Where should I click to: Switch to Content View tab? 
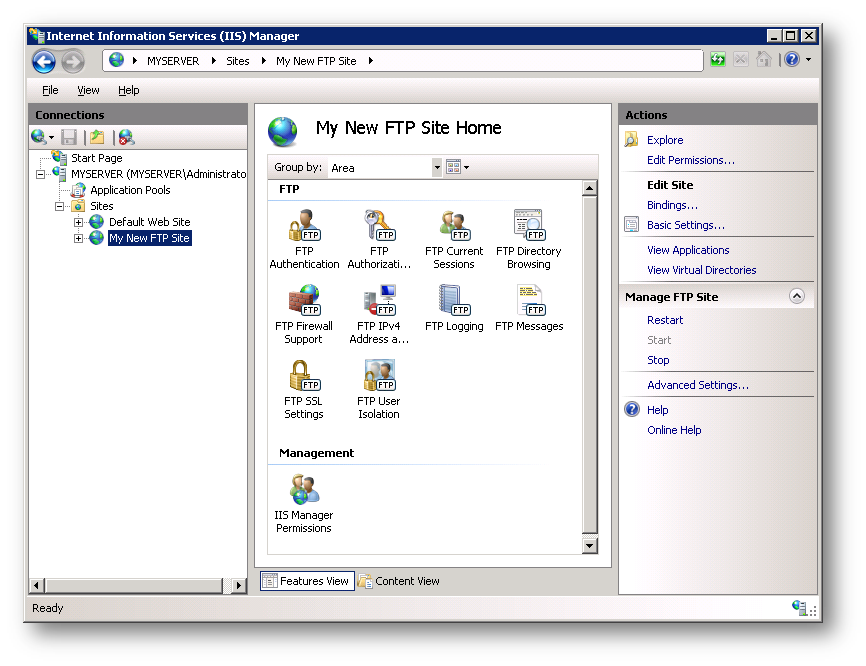tap(399, 581)
